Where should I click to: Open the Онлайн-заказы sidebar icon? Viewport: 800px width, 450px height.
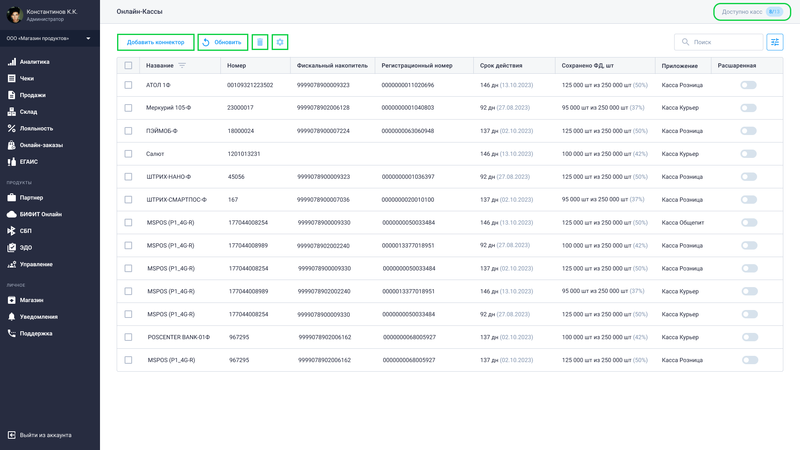[x=12, y=145]
